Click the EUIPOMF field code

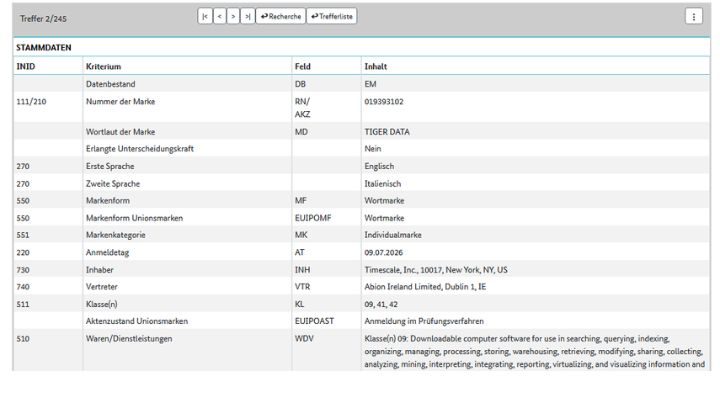(313, 218)
